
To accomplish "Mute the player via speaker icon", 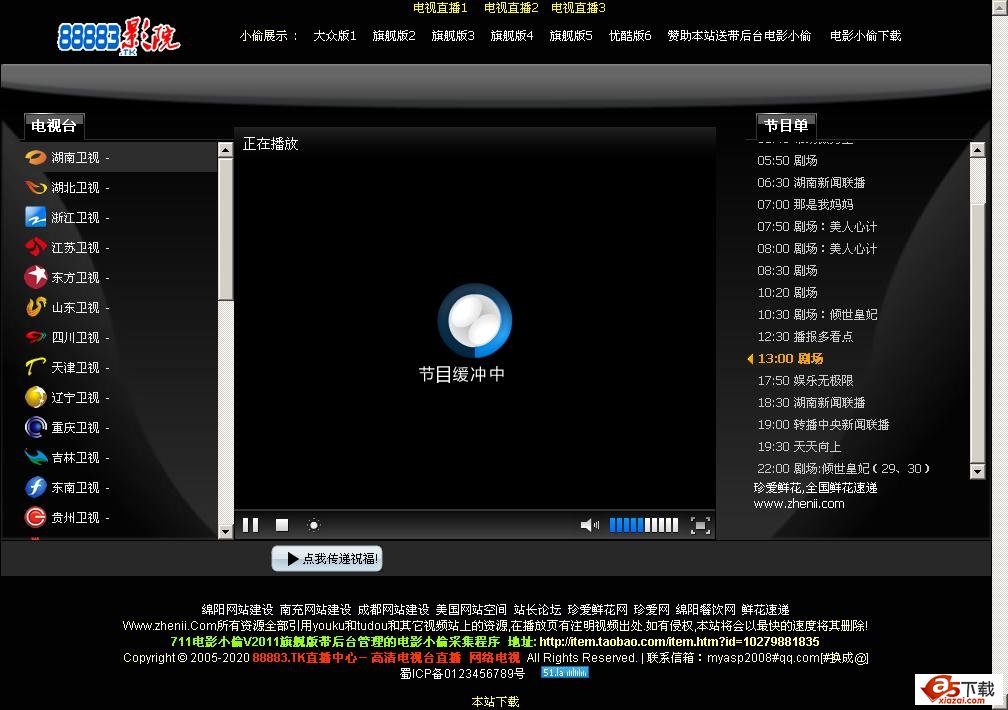I will (x=589, y=525).
